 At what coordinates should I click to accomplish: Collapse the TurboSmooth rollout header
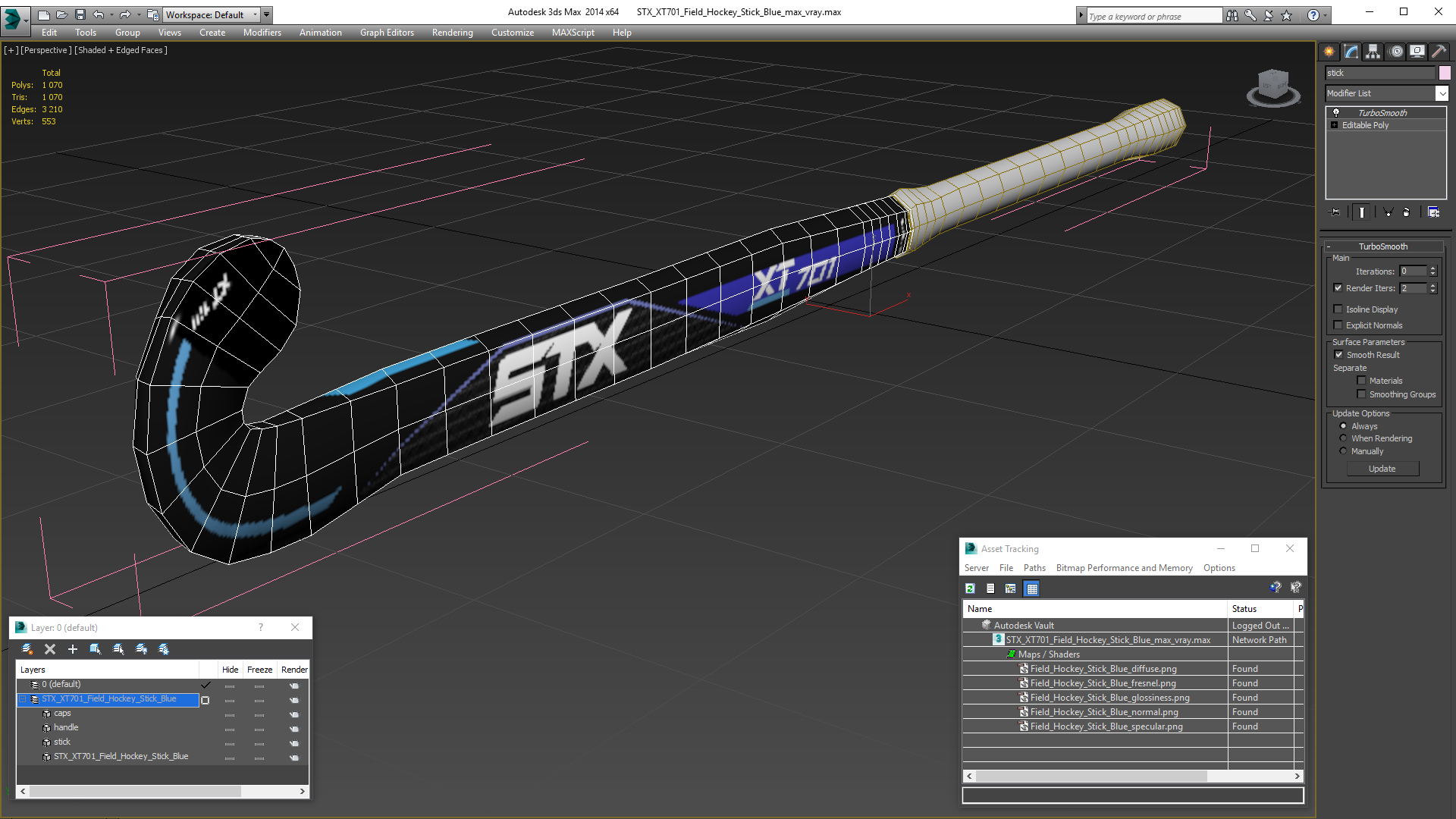pyautogui.click(x=1383, y=246)
